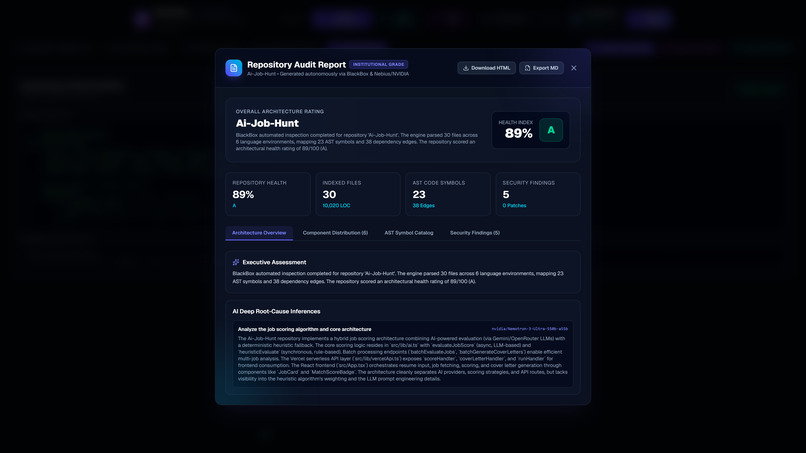Open the Architecture Overview tab
The height and width of the screenshot is (453, 806).
(259, 233)
